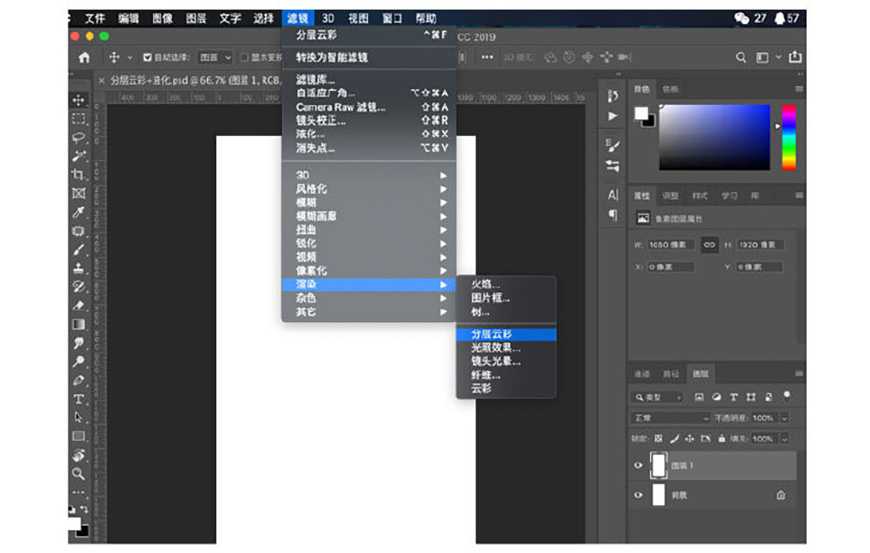
Task: Open the WeChat icon in the menu bar
Action: pyautogui.click(x=742, y=18)
